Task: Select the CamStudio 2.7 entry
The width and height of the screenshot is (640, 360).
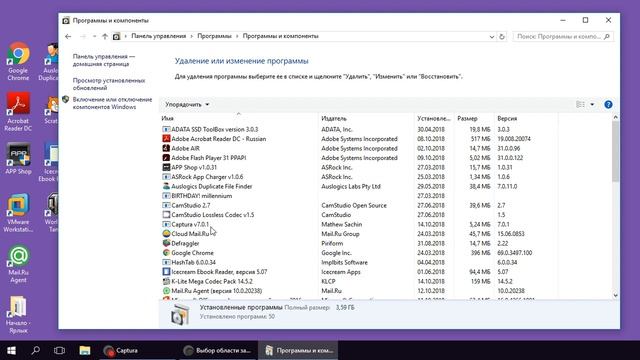Action: (191, 205)
